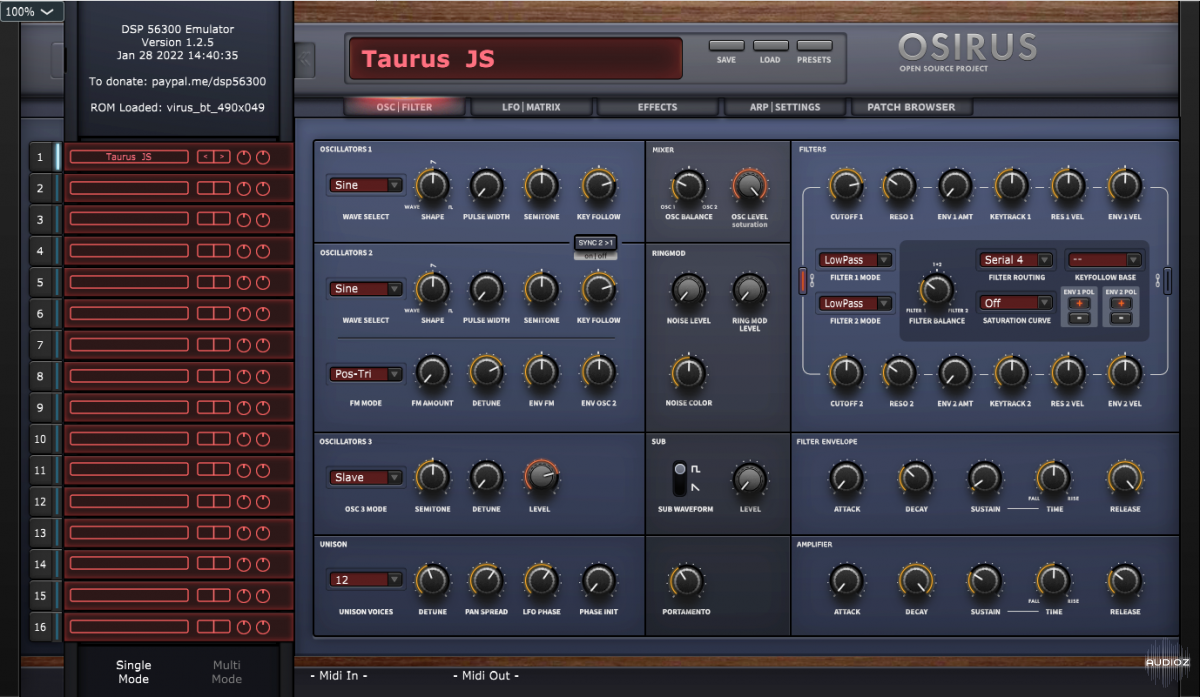
Task: Open the Keyfollow Base dropdown
Action: pos(1105,260)
